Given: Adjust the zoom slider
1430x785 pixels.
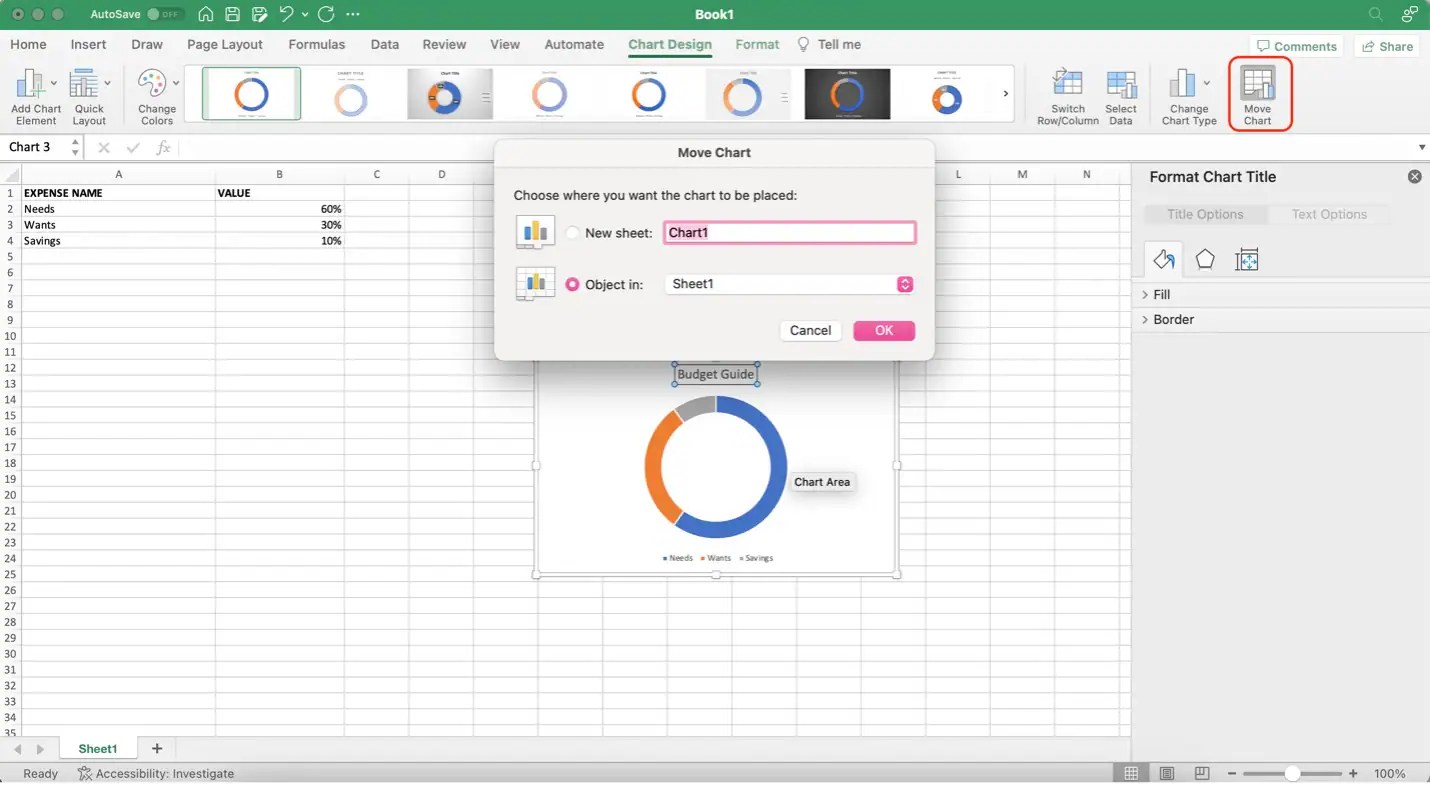Looking at the screenshot, I should 1293,772.
